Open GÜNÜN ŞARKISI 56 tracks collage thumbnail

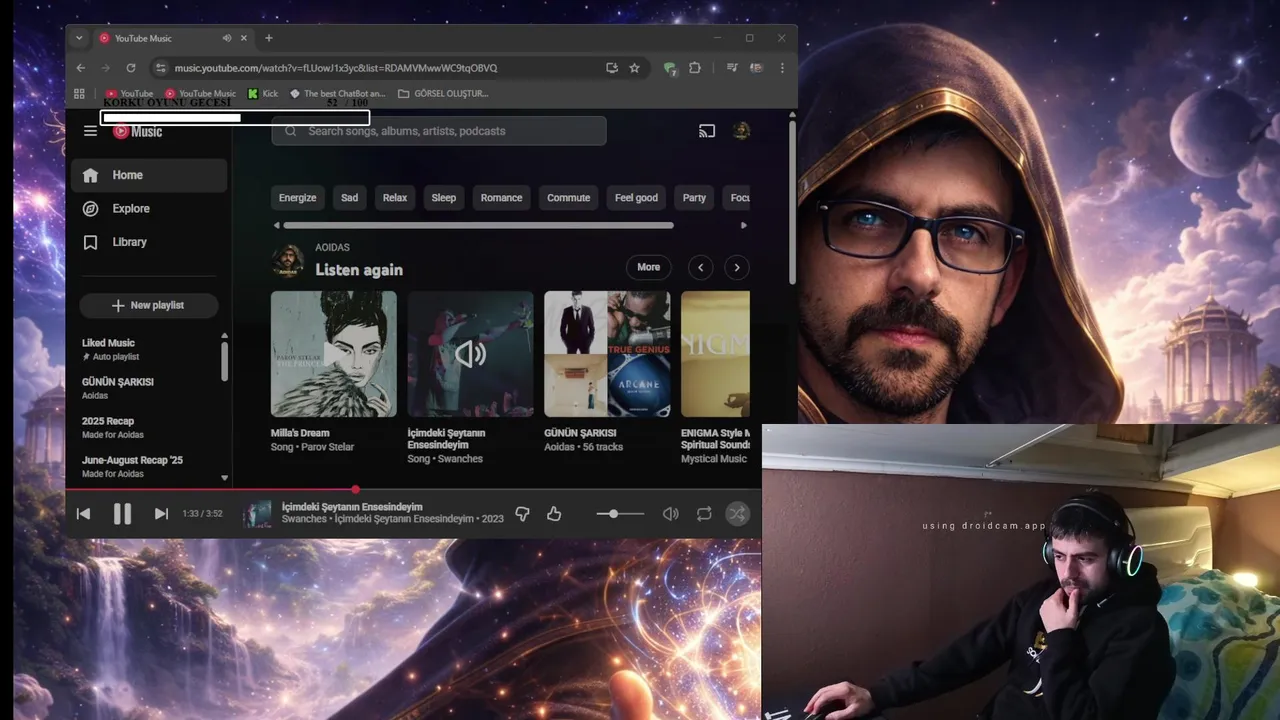tap(607, 354)
